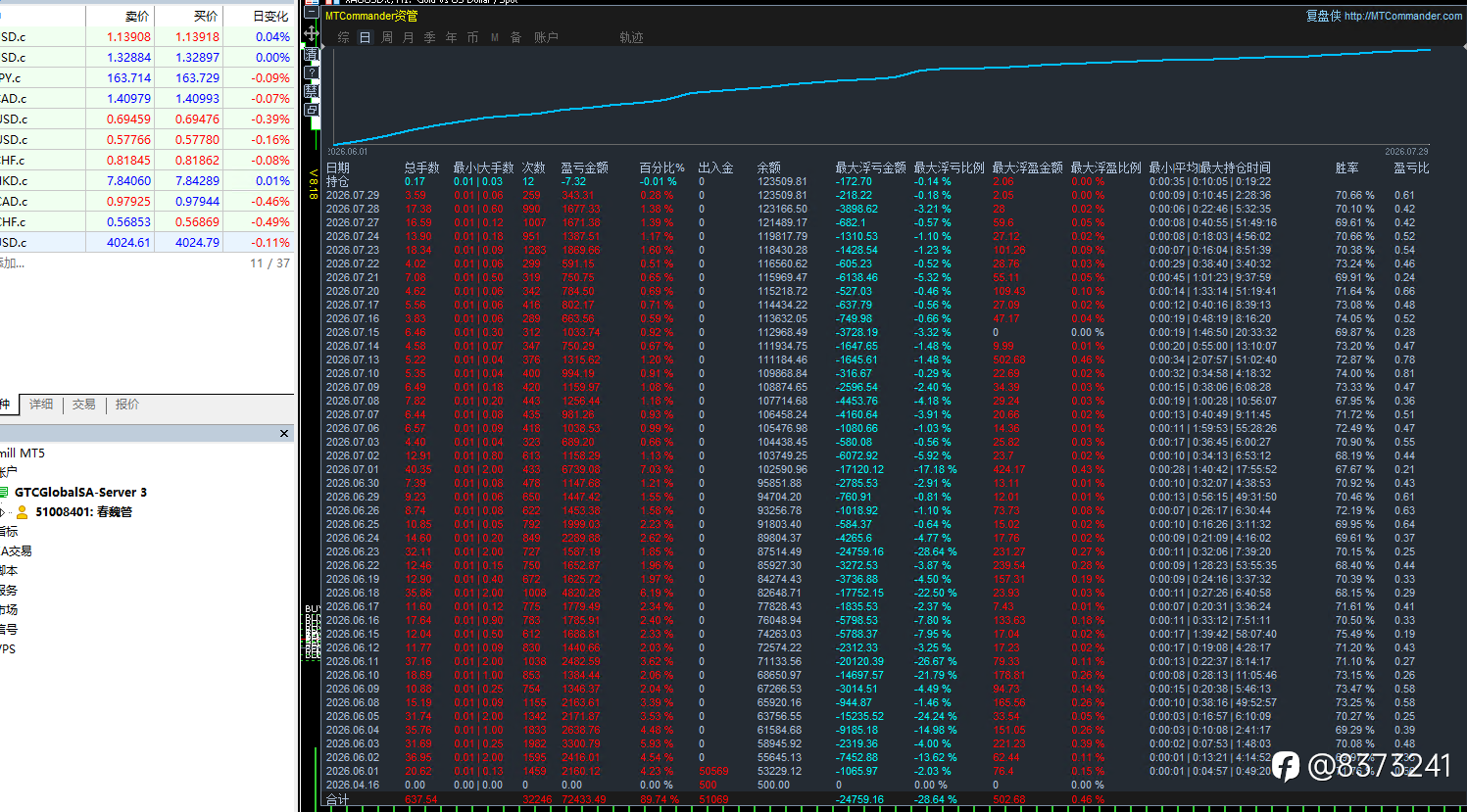1467x812 pixels.
Task: Click the four-arrow move panel icon
Action: tap(311, 33)
